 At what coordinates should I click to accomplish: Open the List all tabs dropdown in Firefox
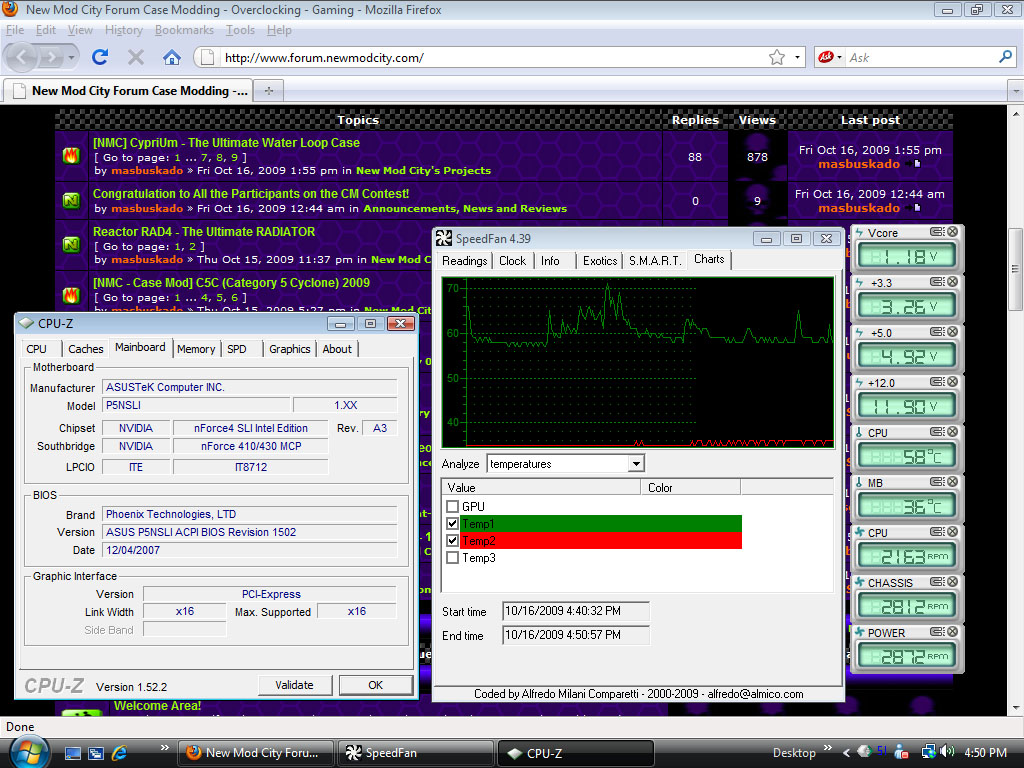[x=1016, y=91]
